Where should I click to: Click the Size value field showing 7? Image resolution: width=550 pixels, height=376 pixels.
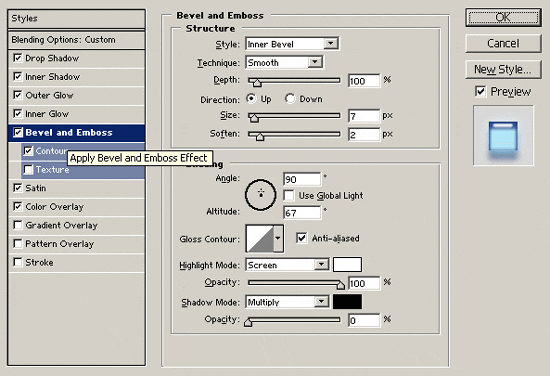coord(364,116)
